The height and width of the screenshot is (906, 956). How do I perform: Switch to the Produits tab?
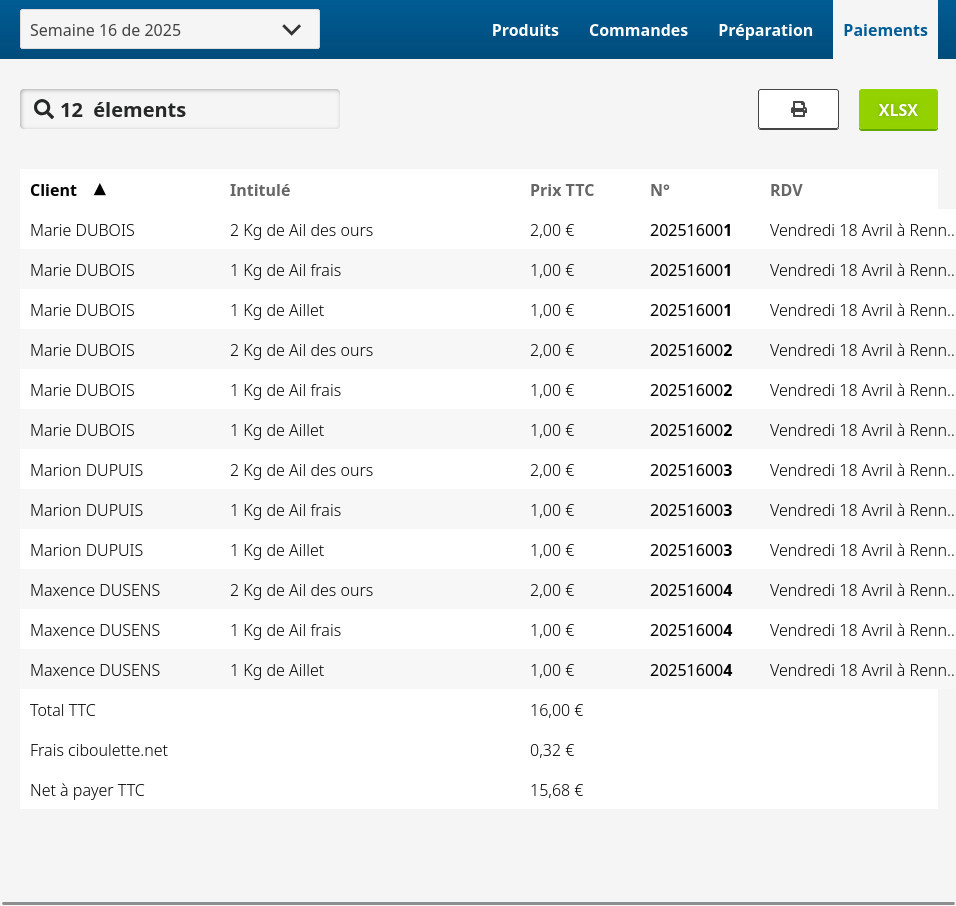(x=525, y=30)
